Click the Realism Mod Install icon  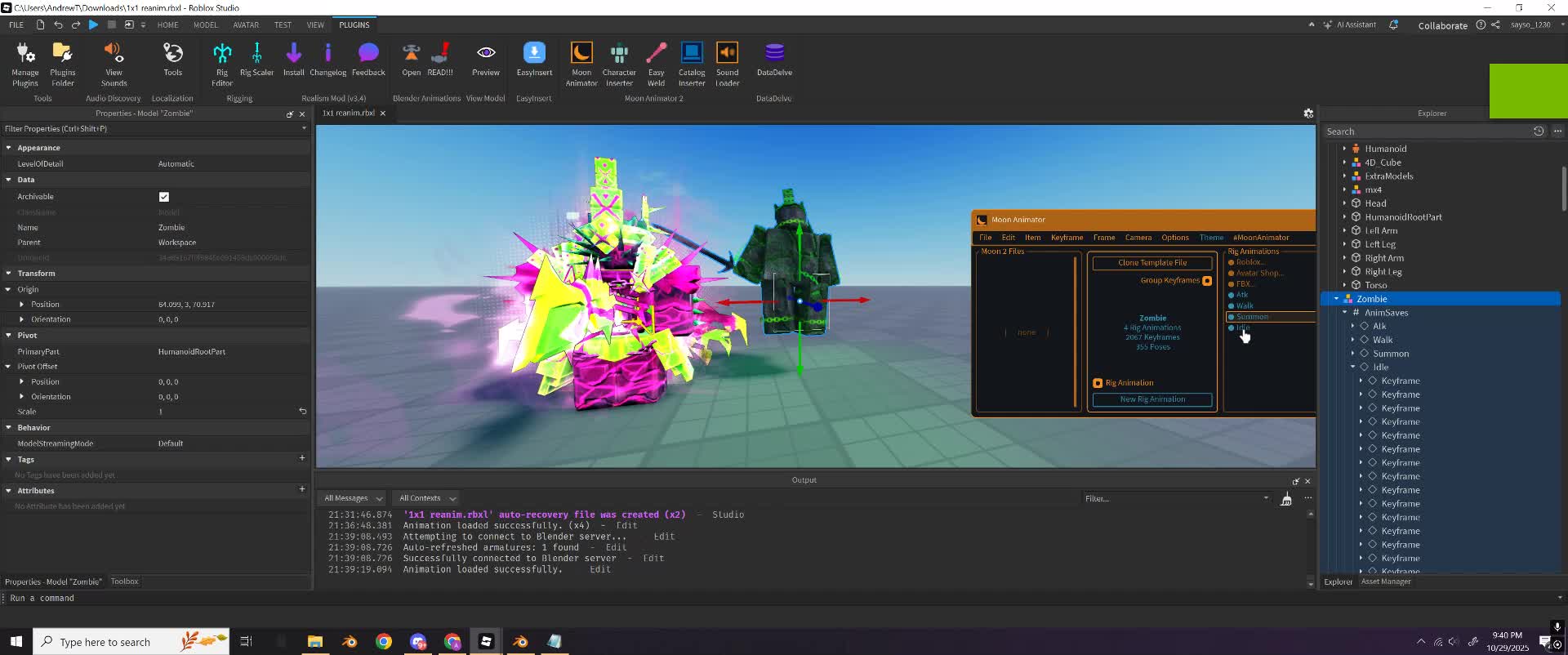(x=294, y=60)
